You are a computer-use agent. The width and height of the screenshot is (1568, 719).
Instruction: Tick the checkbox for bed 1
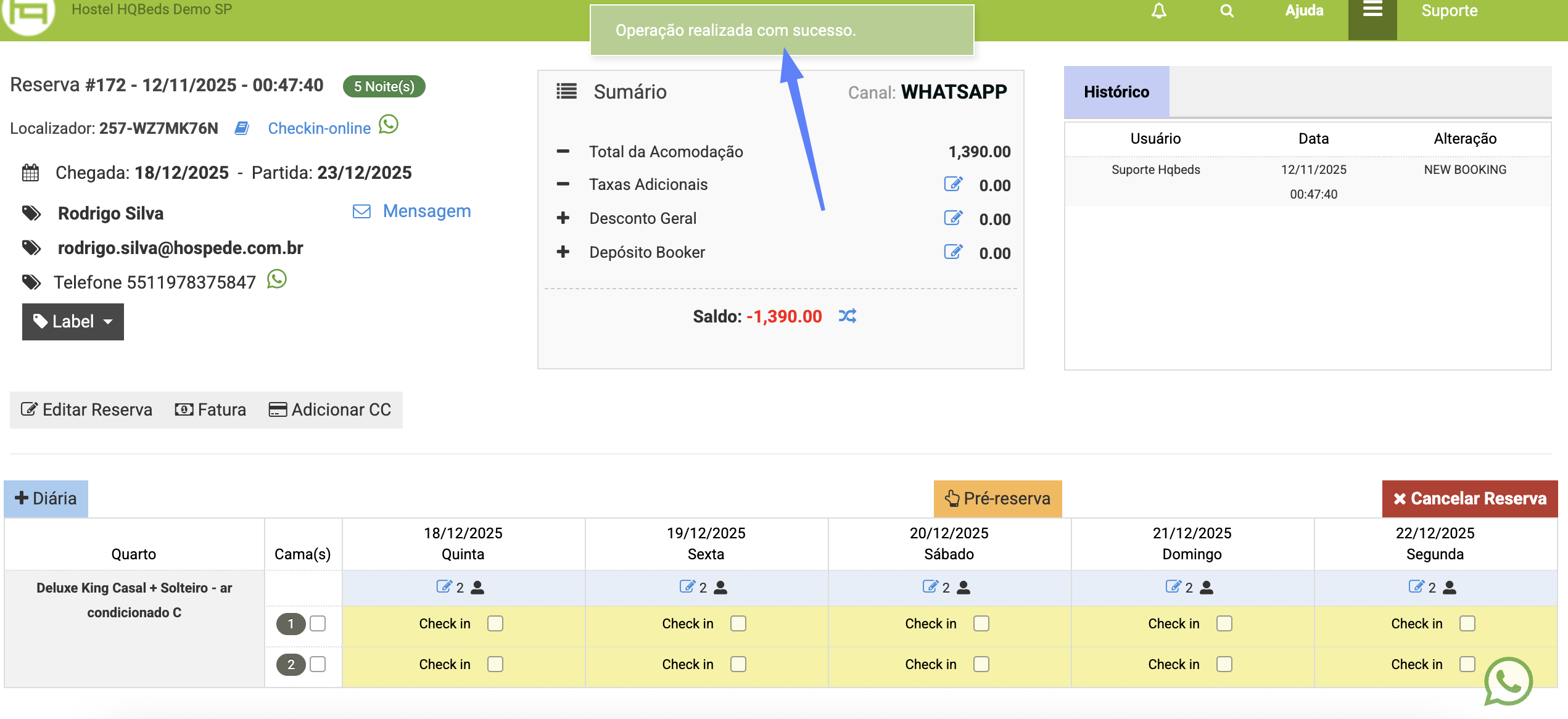coord(318,623)
